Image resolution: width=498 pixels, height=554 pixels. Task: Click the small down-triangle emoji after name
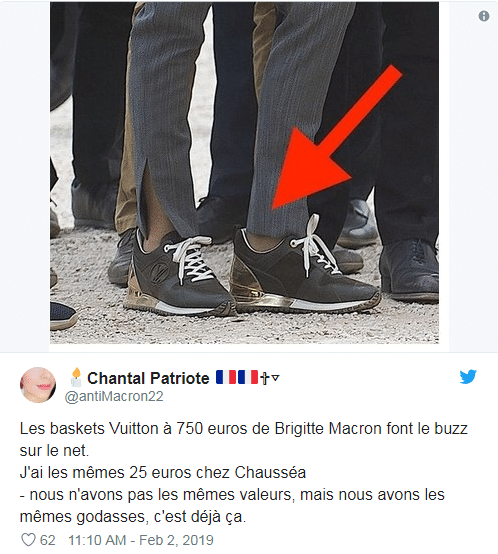coord(275,378)
